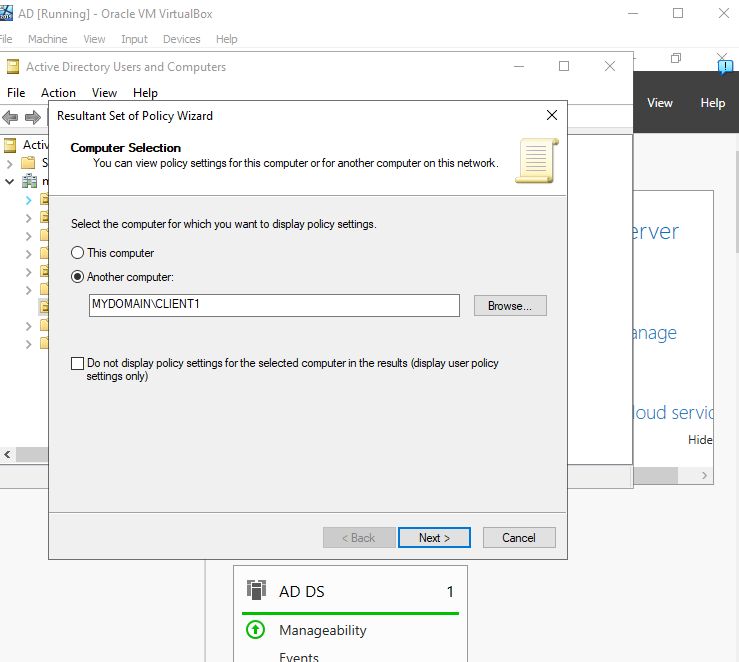Click the Cancel button in the wizard
The height and width of the screenshot is (662, 739).
519,538
